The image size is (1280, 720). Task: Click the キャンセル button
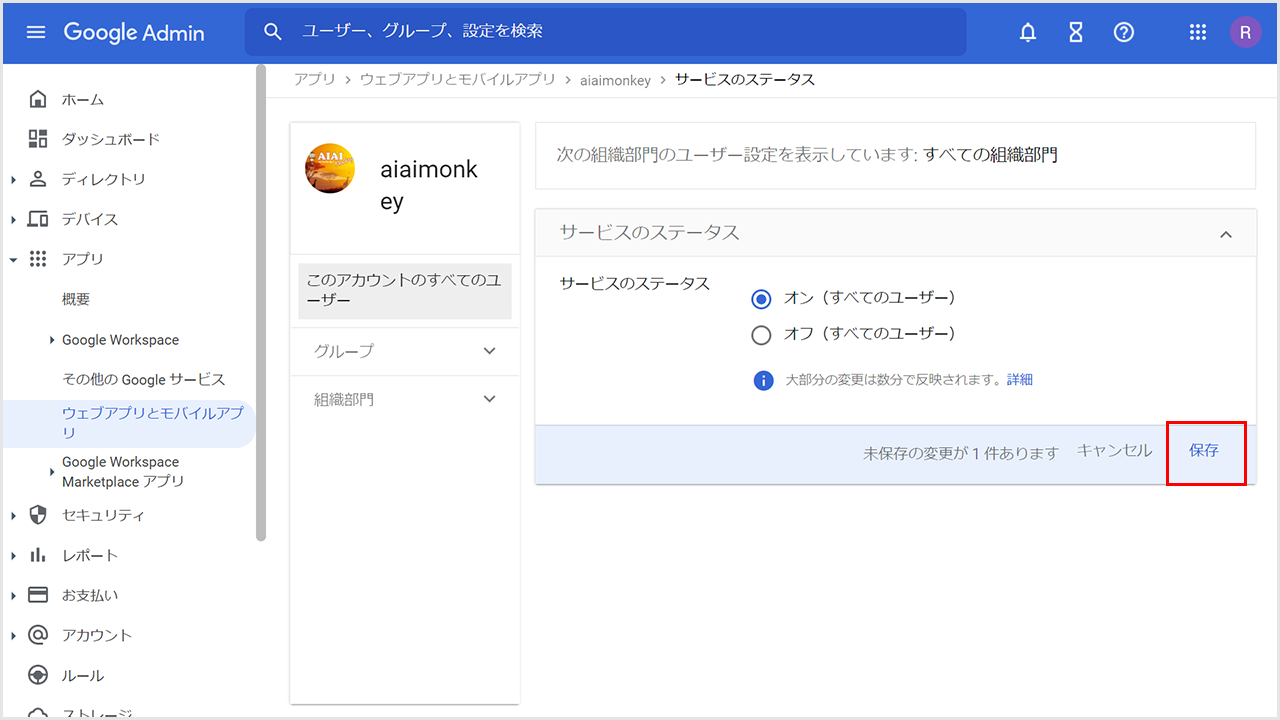pos(1114,451)
